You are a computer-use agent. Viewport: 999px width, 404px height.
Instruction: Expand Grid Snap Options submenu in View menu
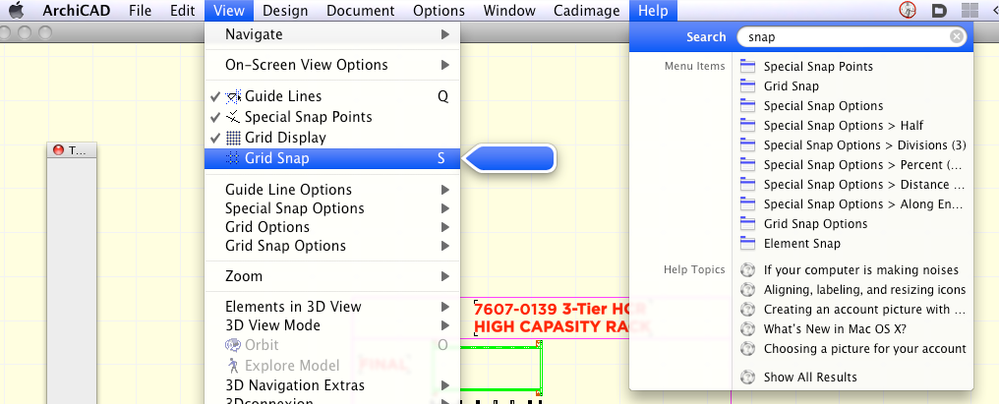click(332, 245)
